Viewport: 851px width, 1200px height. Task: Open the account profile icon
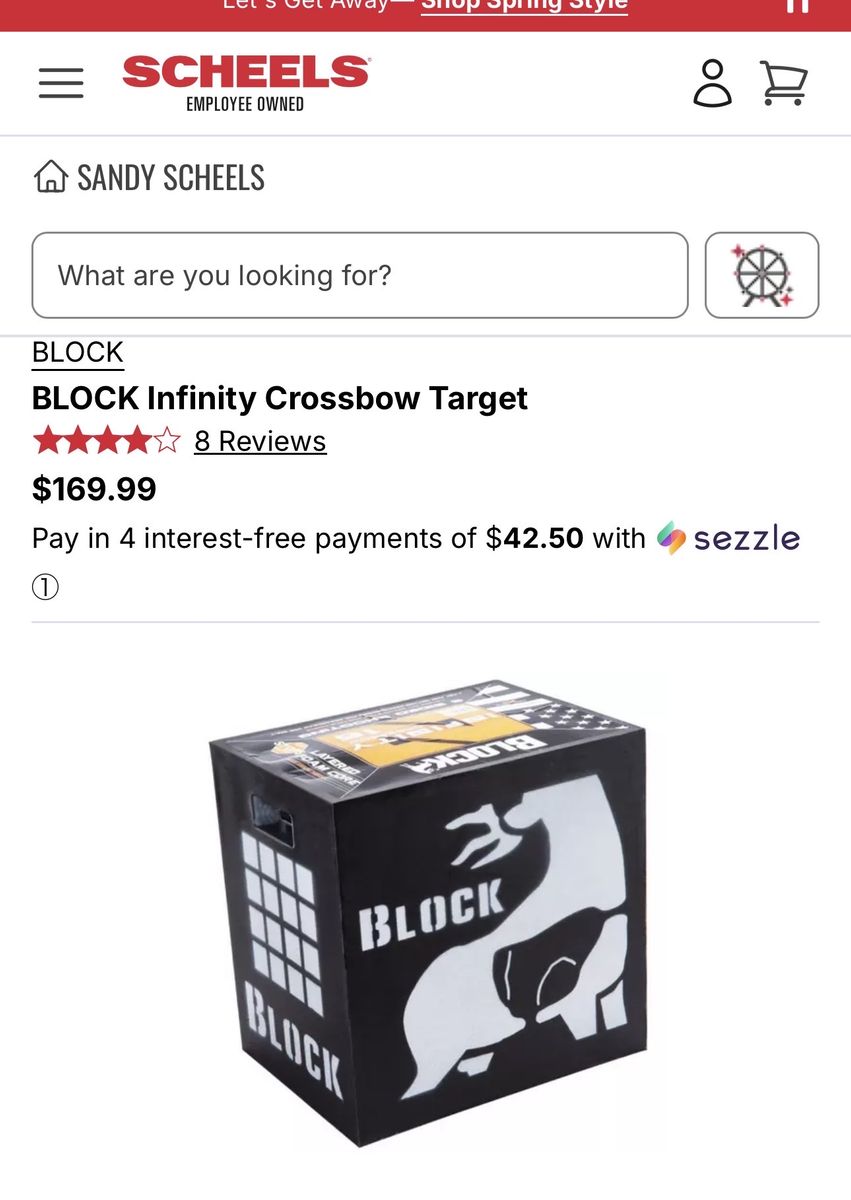tap(712, 83)
